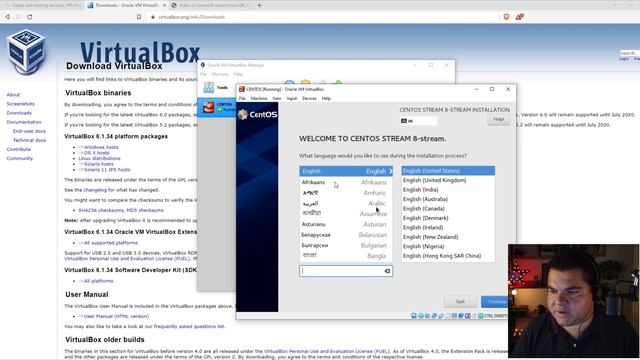Click the orange Settings toolbar icon in Manager
Screen dimensions: 640x360
pos(305,83)
